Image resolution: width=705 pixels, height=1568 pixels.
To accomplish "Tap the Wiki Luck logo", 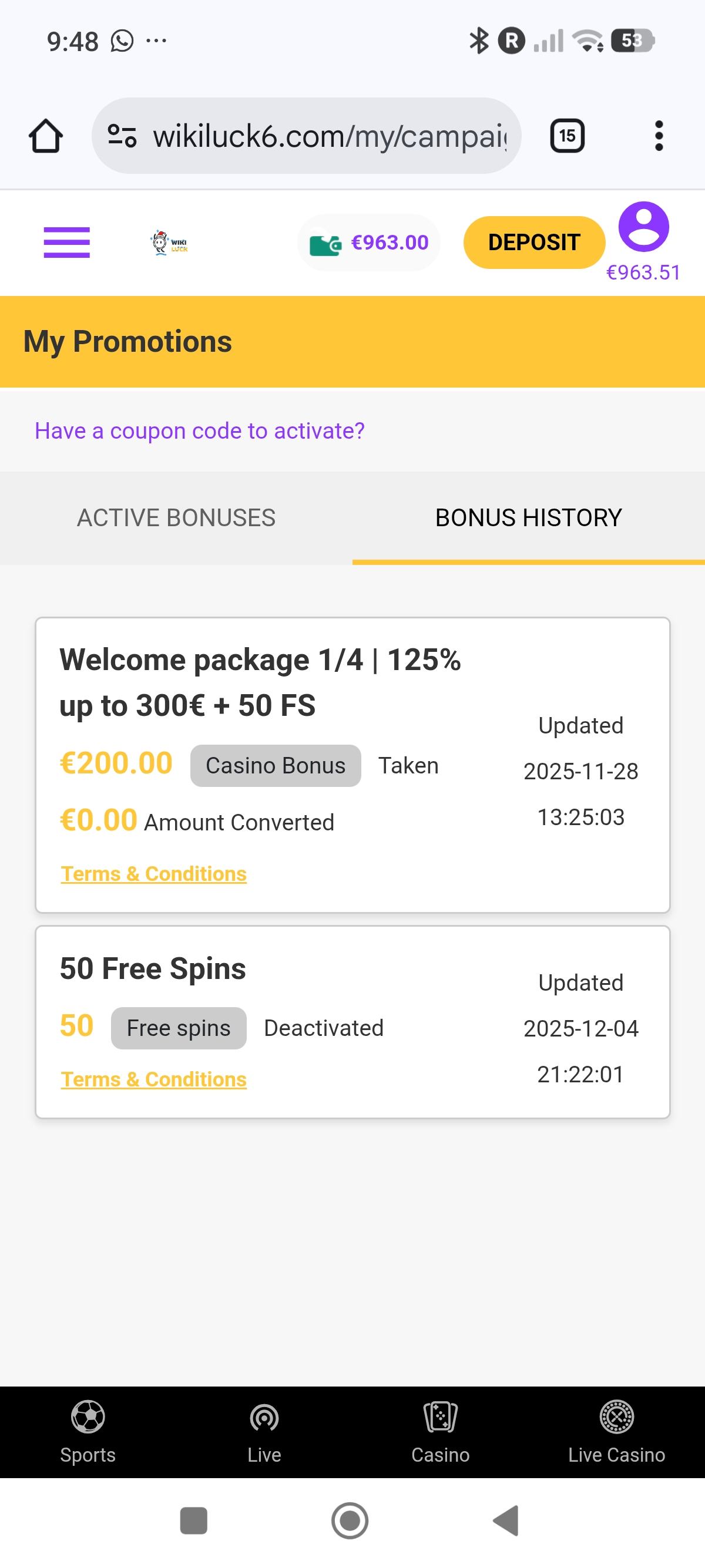I will click(x=169, y=243).
